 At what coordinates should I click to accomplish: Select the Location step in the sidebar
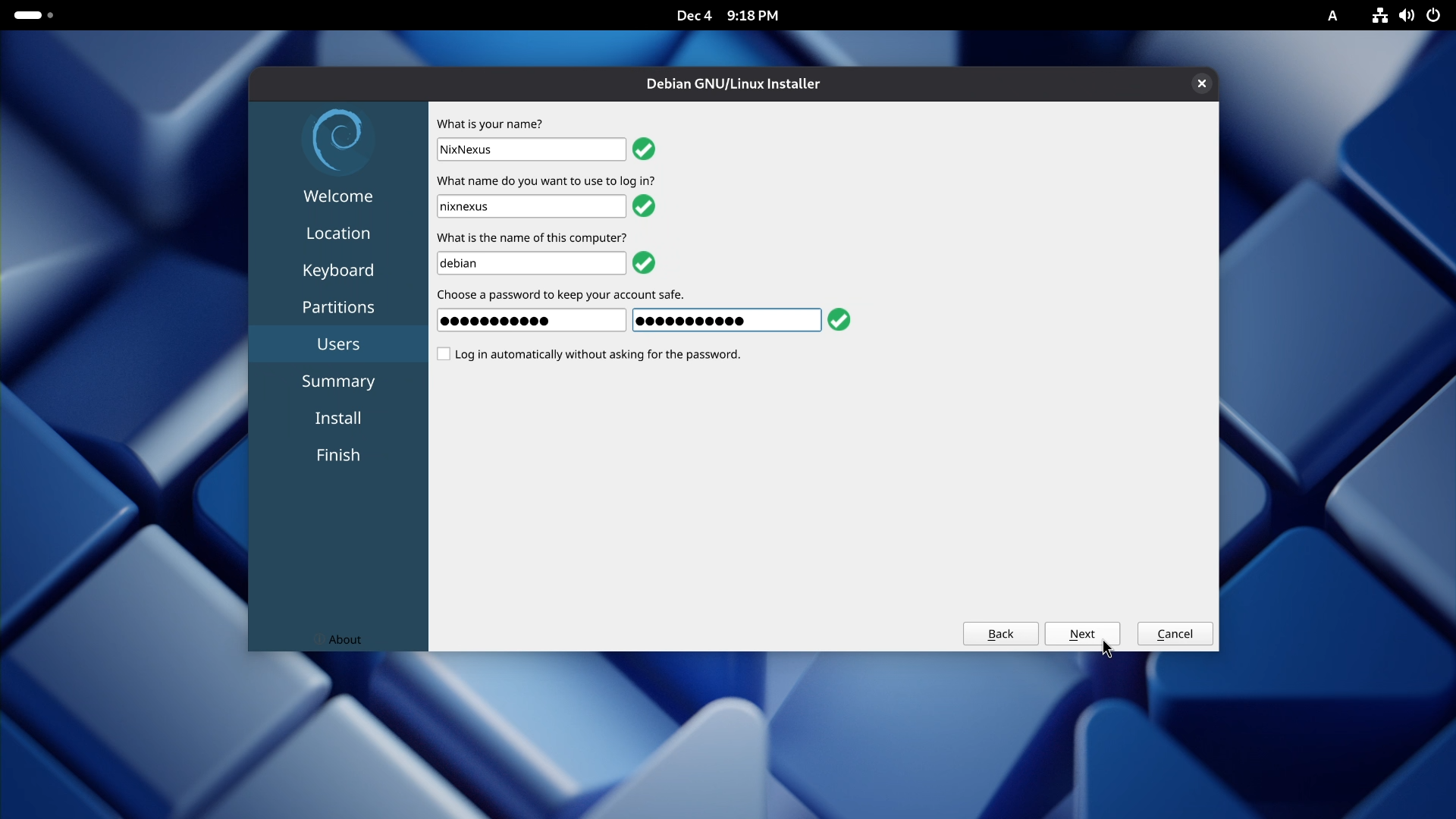(338, 233)
